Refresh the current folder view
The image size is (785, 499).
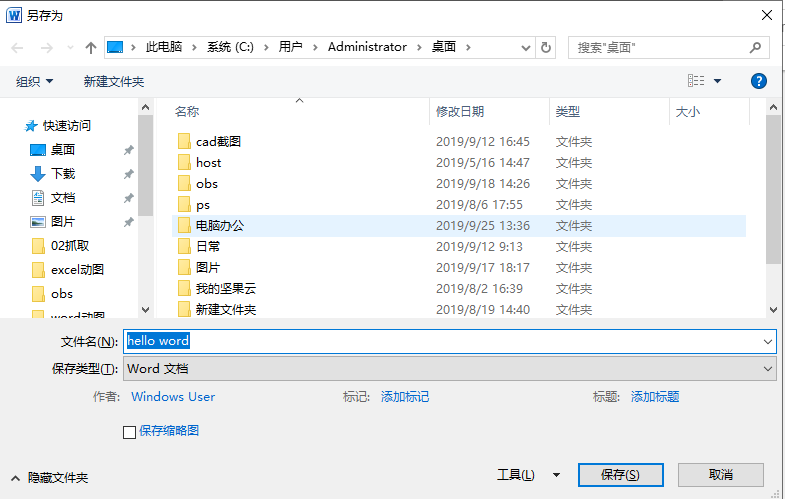[546, 47]
